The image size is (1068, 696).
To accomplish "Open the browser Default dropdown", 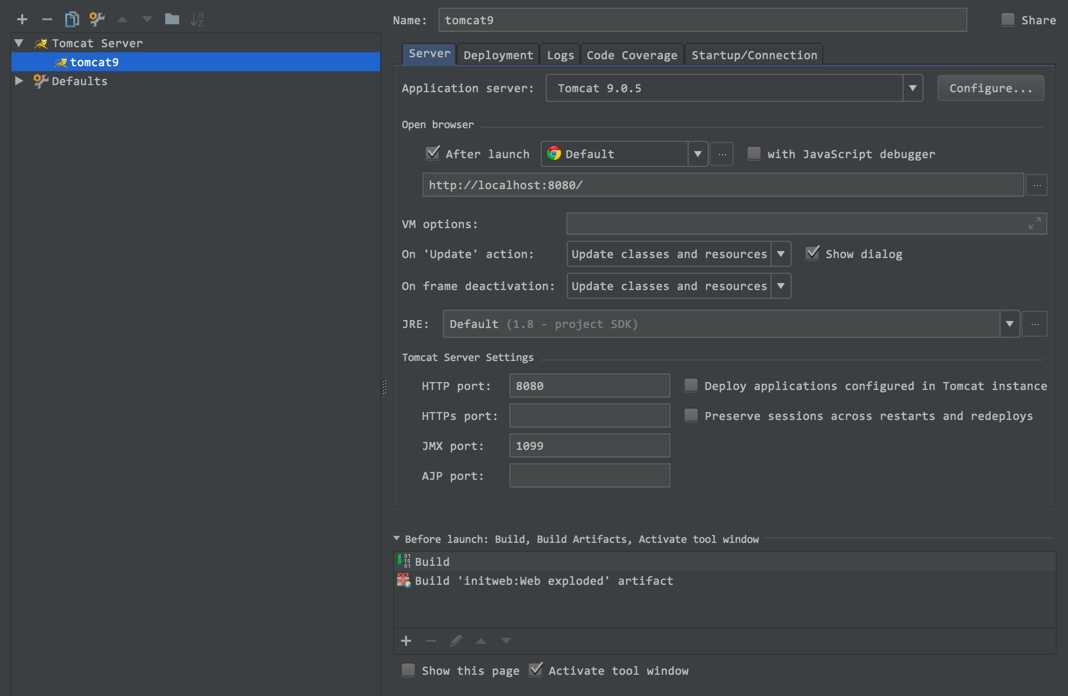I will (x=697, y=154).
